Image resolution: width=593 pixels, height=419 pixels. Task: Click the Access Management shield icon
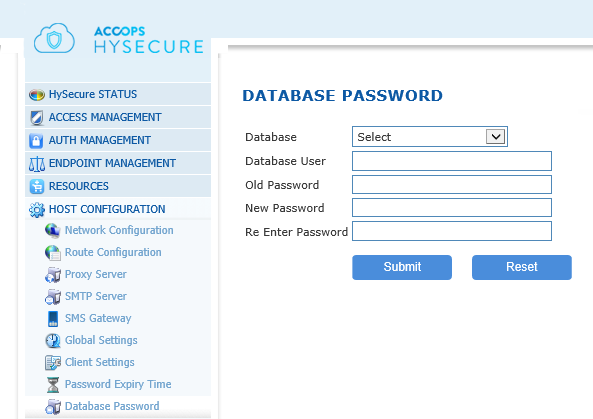coord(37,118)
